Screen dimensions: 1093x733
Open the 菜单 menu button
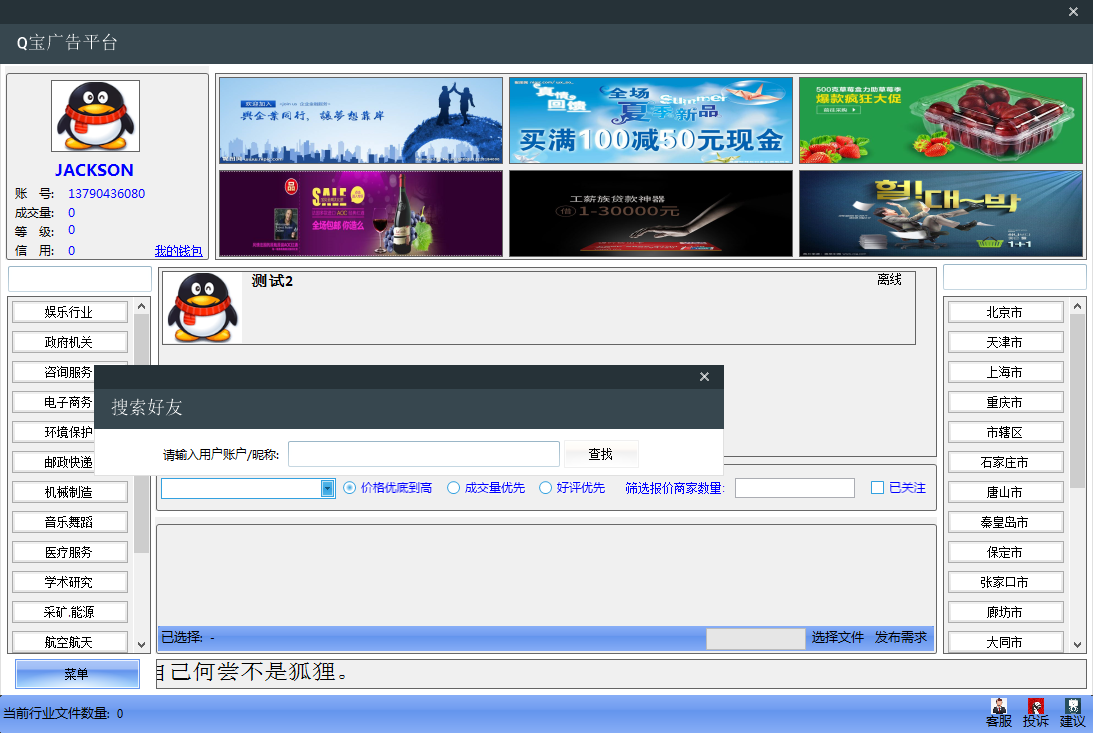(77, 674)
